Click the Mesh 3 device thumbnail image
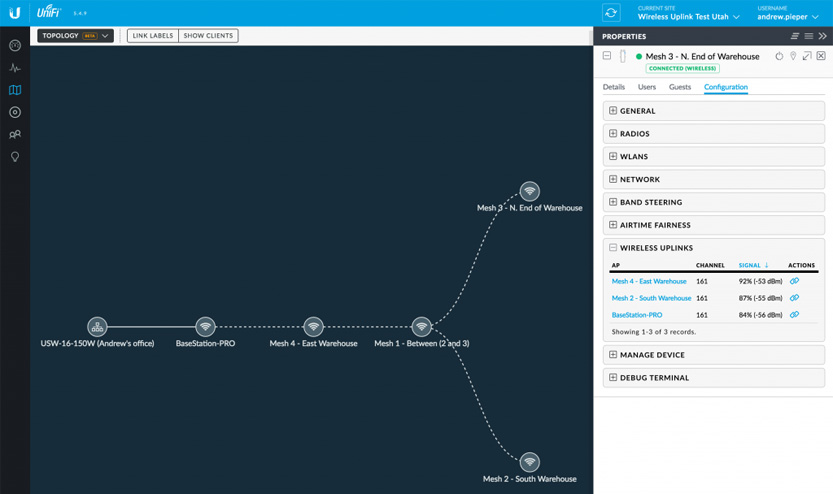Viewport: 833px width, 494px height. (623, 56)
